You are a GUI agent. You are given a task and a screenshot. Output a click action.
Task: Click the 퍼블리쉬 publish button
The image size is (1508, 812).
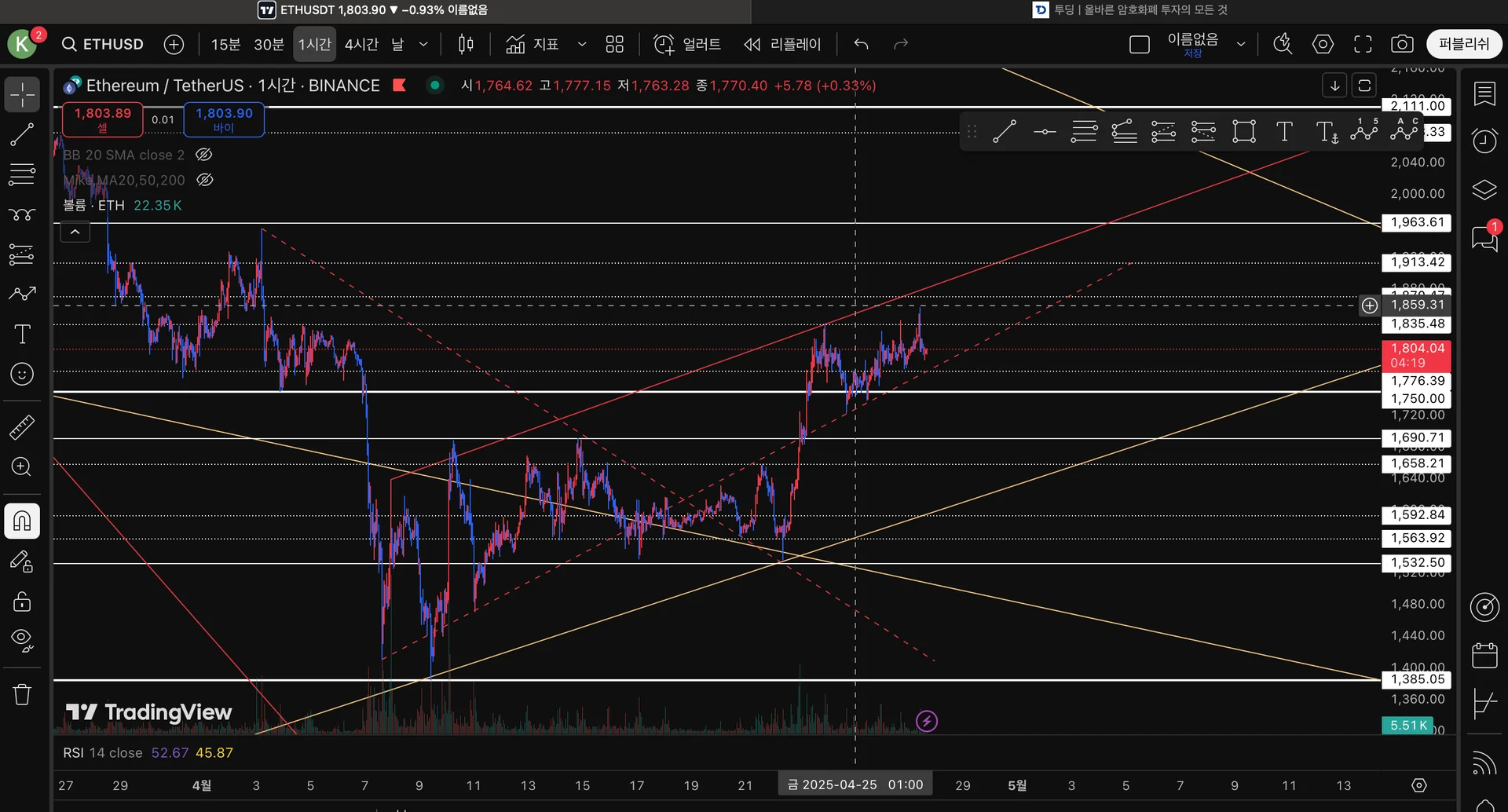coord(1464,44)
